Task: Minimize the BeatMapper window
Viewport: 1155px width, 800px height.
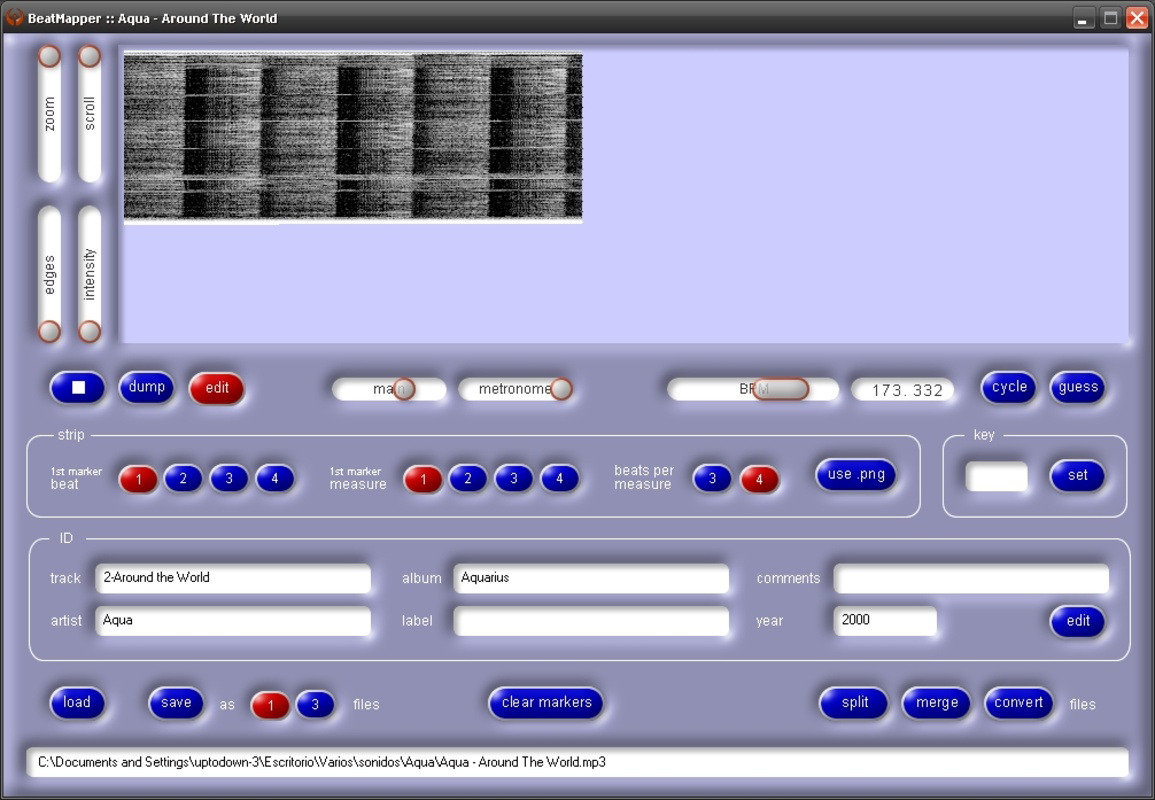Action: (1082, 18)
